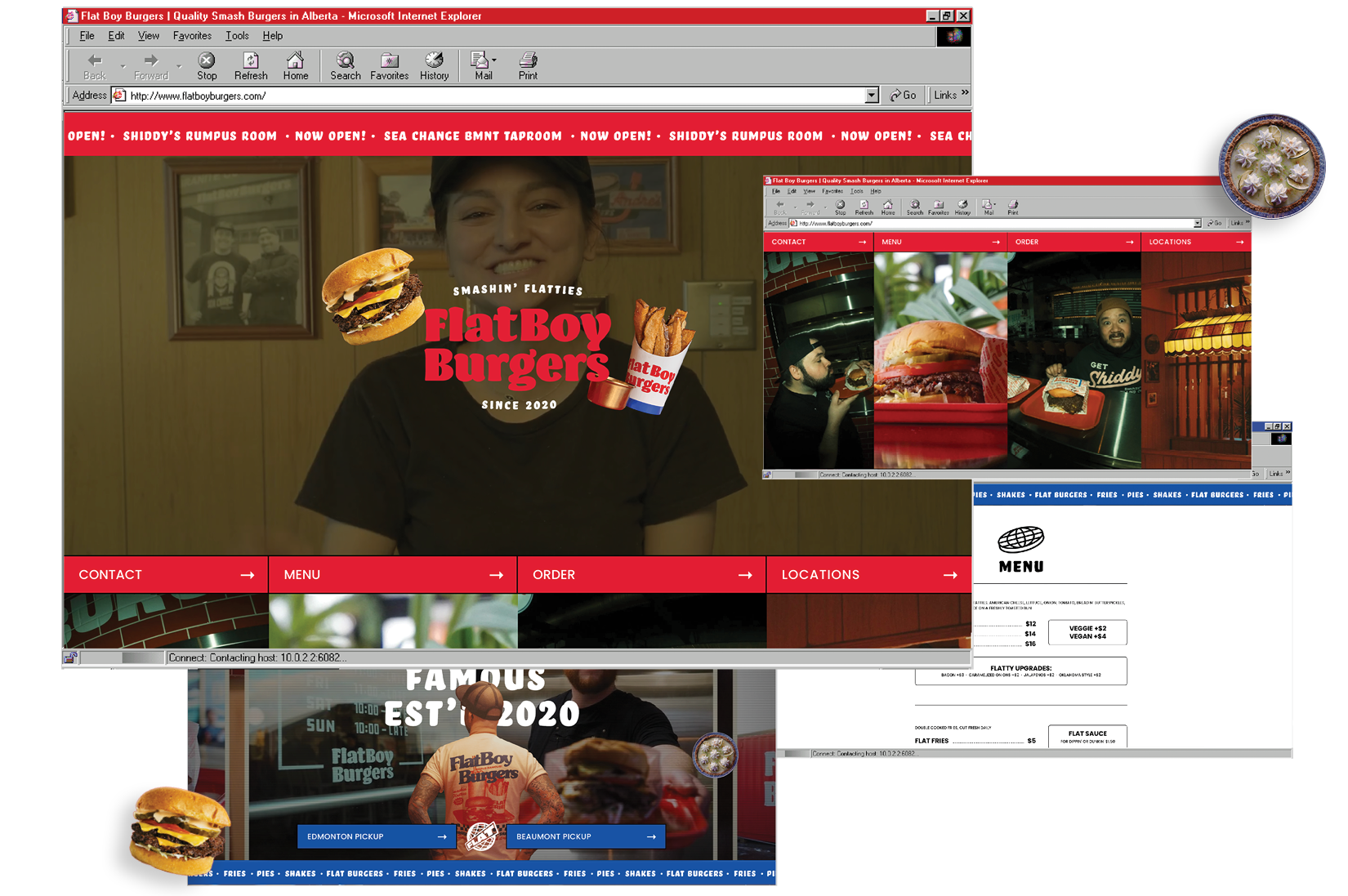1348x896 pixels.
Task: Click the Forward navigation icon
Action: (150, 61)
